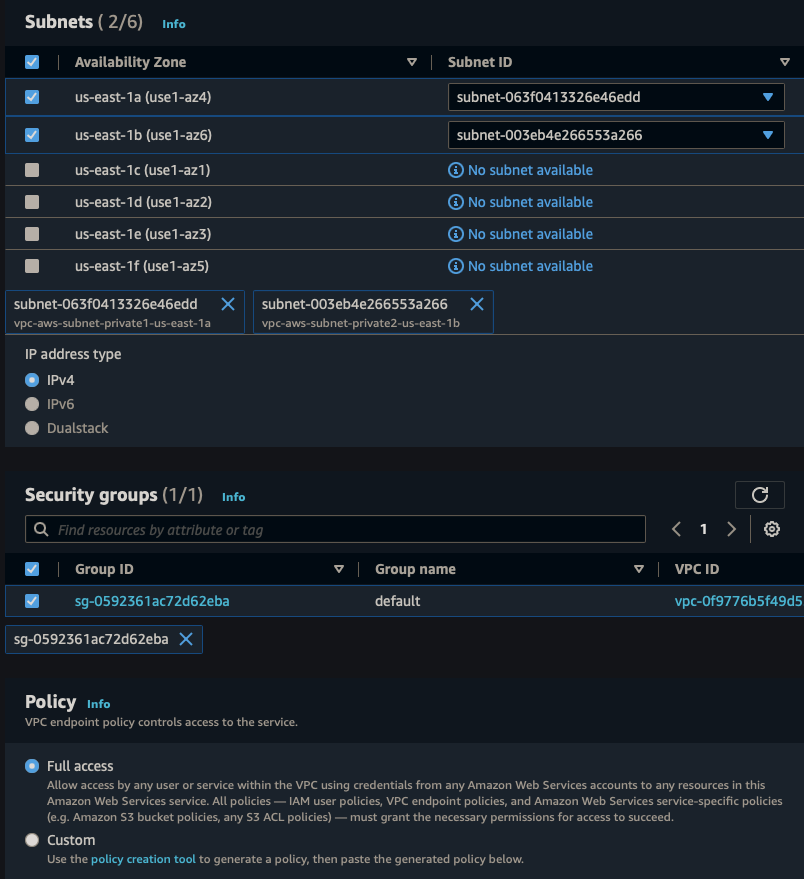The width and height of the screenshot is (804, 879).
Task: Remove the subnet-003eb4e266553a266 selection tag
Action: tap(477, 304)
